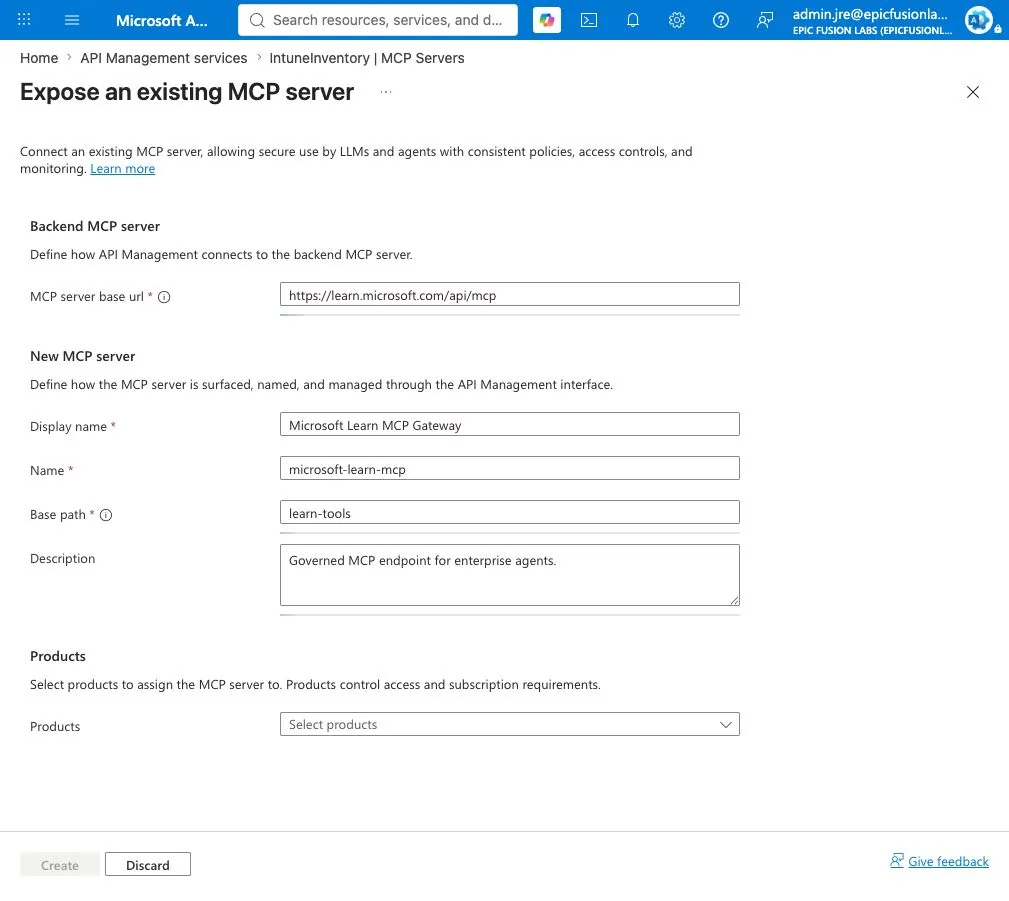Click the Create button
Viewport: 1009px width, 901px height.
tap(60, 865)
